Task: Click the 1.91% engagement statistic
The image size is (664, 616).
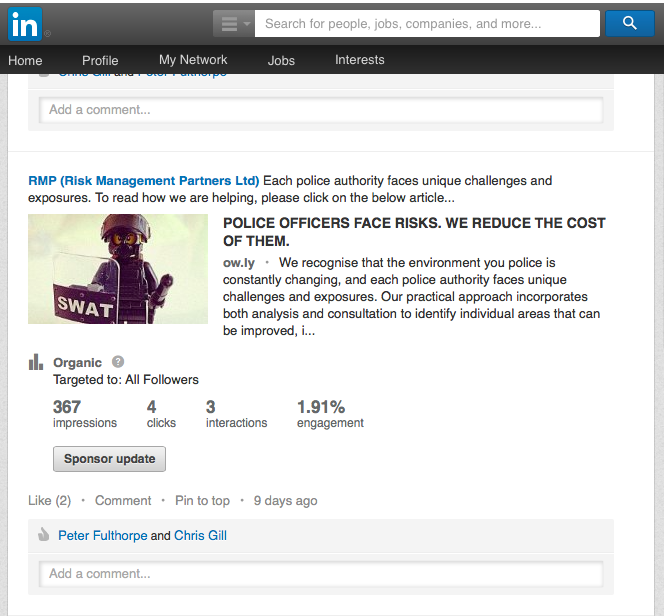Action: click(330, 414)
